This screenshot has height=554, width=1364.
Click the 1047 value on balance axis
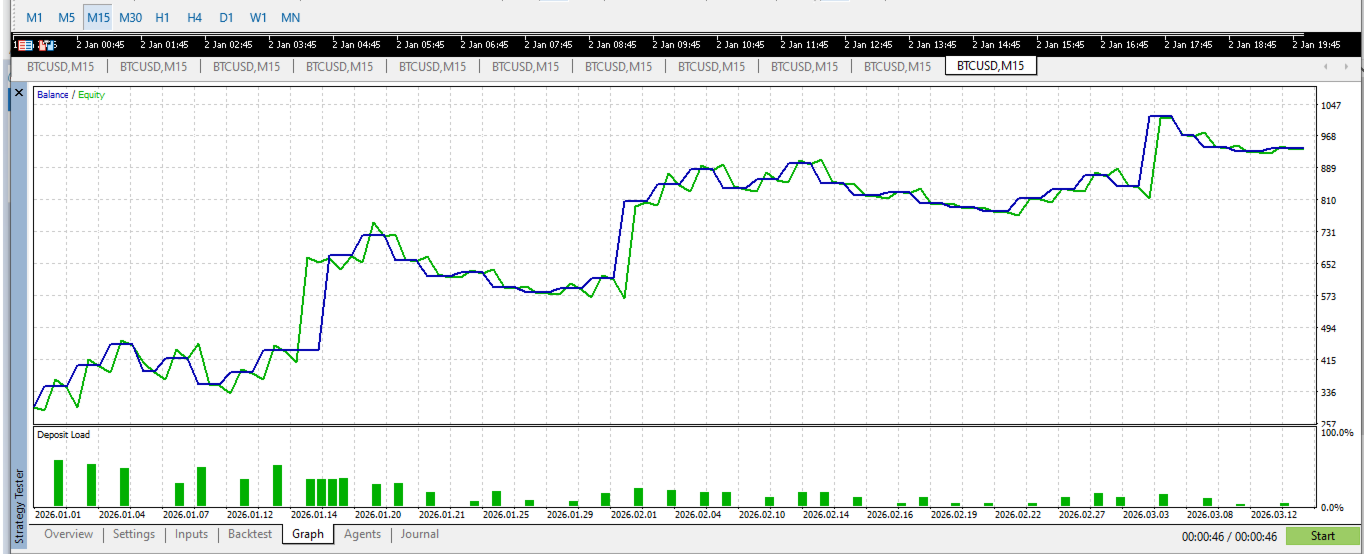[x=1330, y=105]
